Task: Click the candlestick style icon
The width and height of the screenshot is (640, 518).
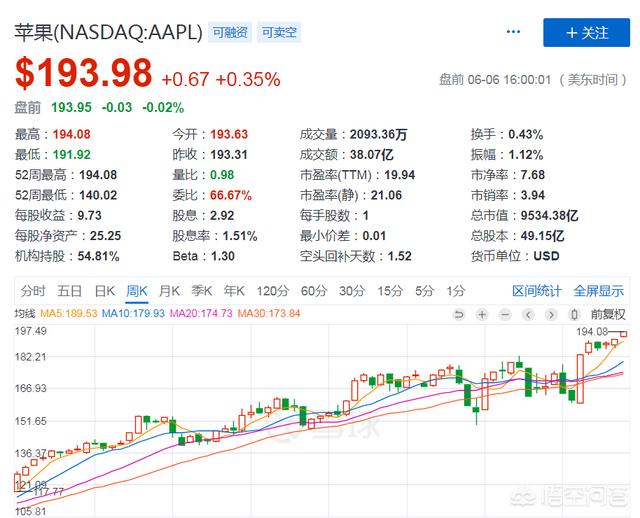Action: click(x=574, y=315)
